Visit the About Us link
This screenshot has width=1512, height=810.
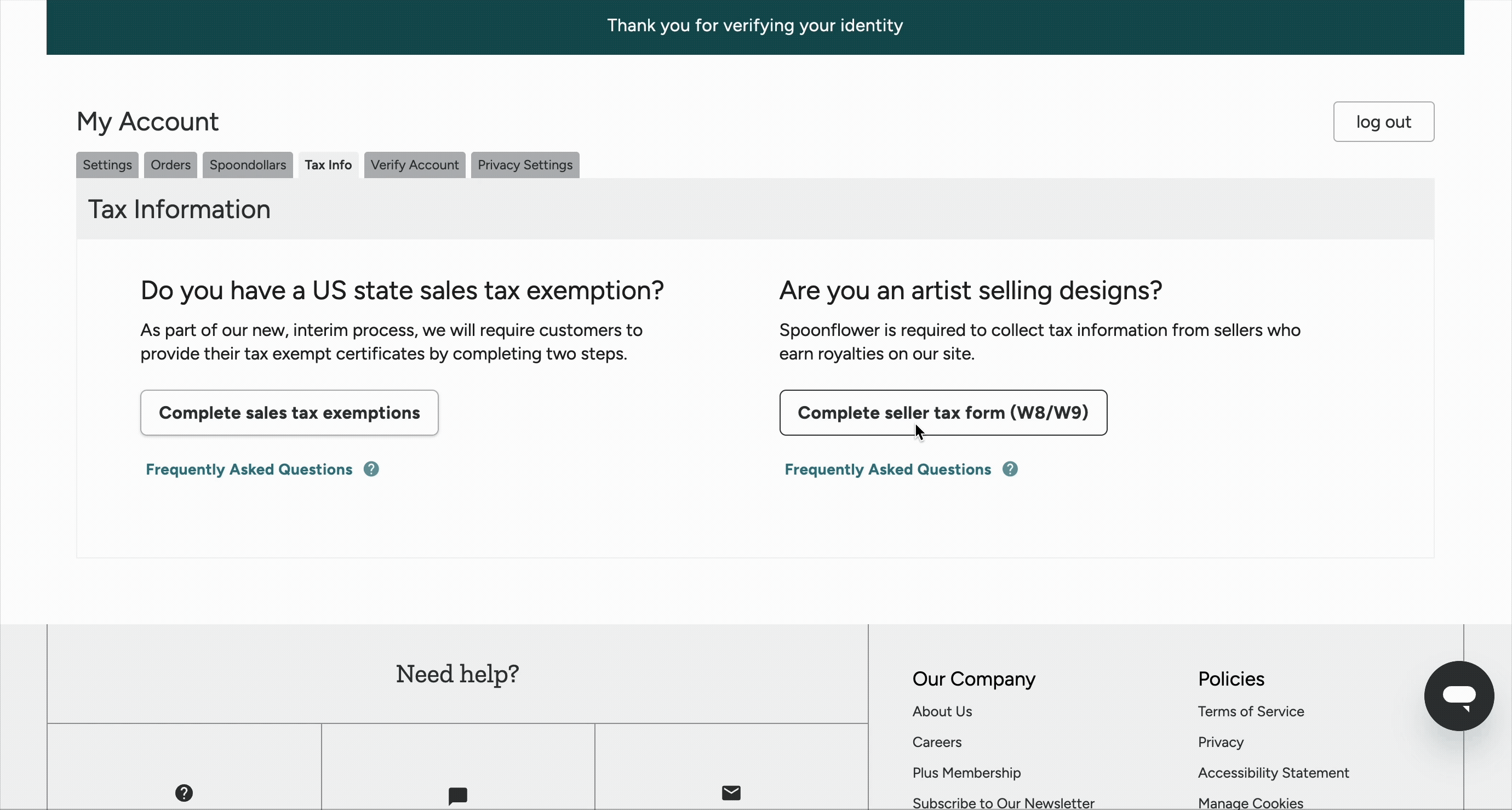coord(942,711)
